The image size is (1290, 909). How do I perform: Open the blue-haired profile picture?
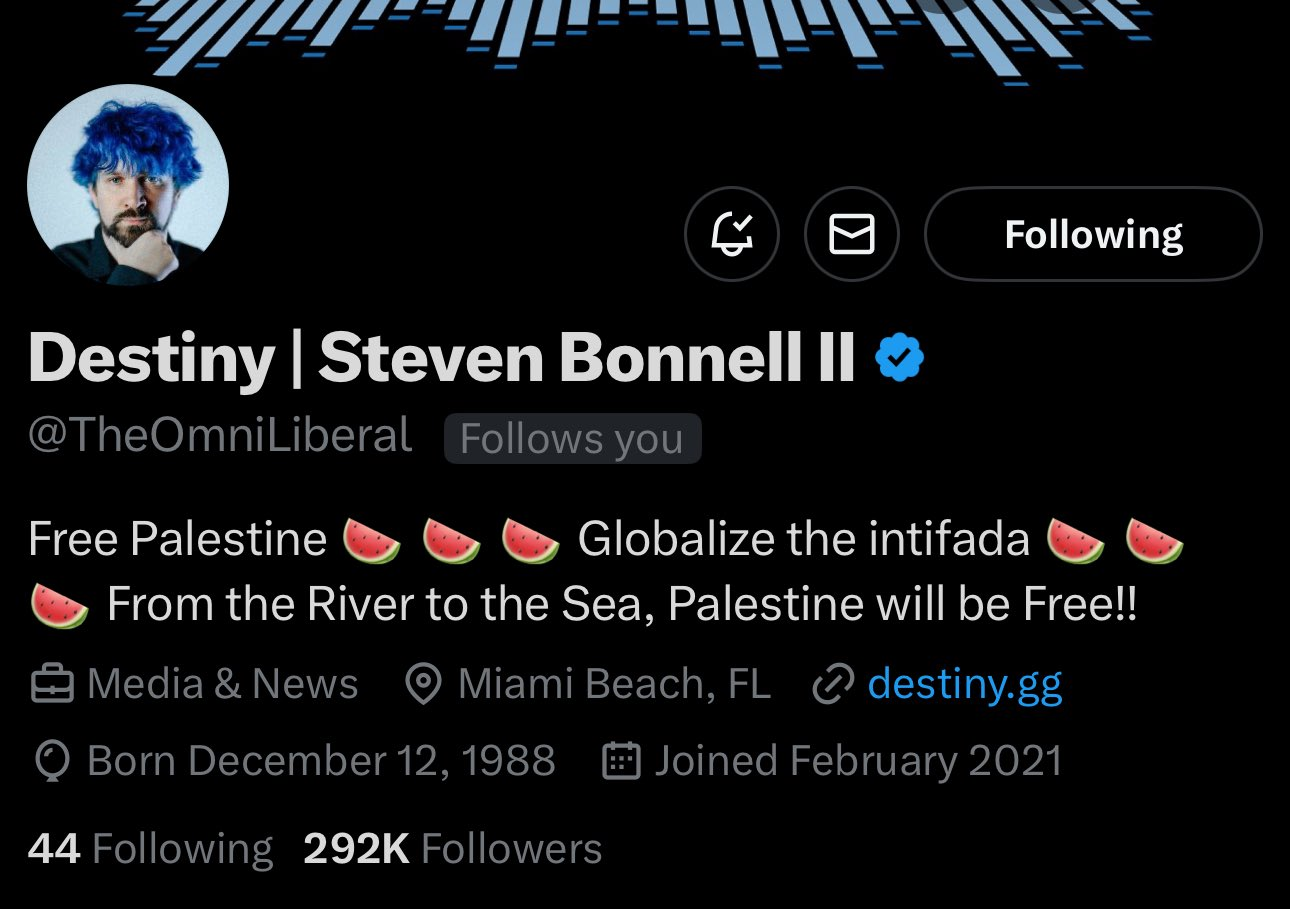pos(128,186)
